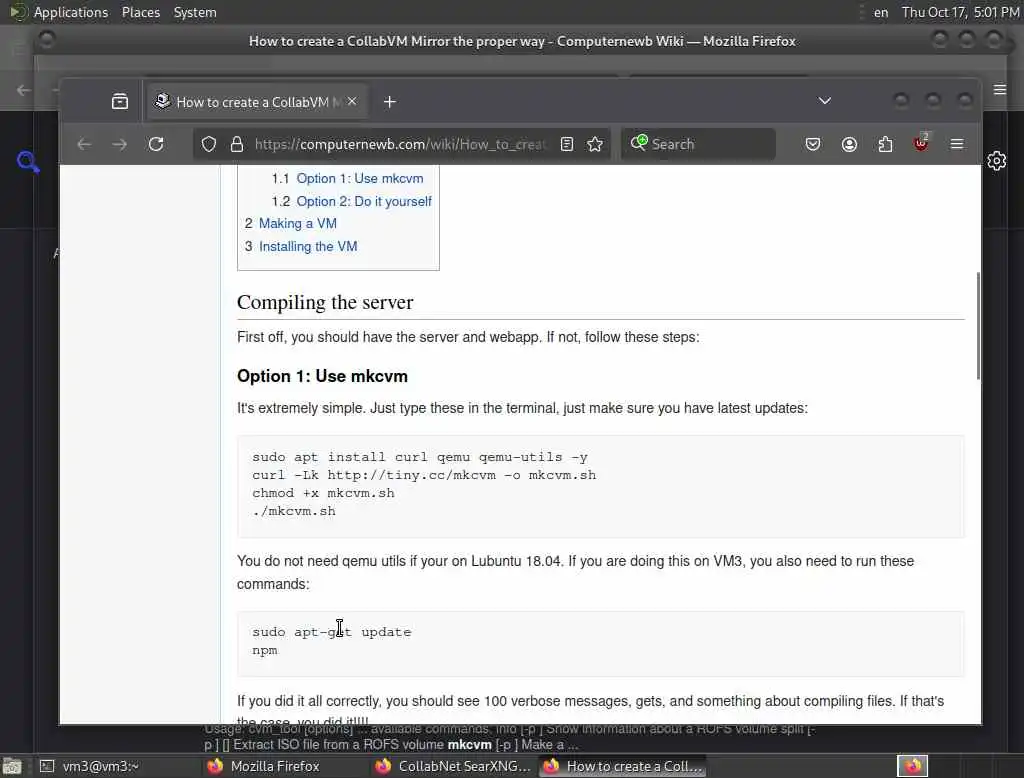
Task: Open the list all tabs chevron
Action: (x=825, y=101)
